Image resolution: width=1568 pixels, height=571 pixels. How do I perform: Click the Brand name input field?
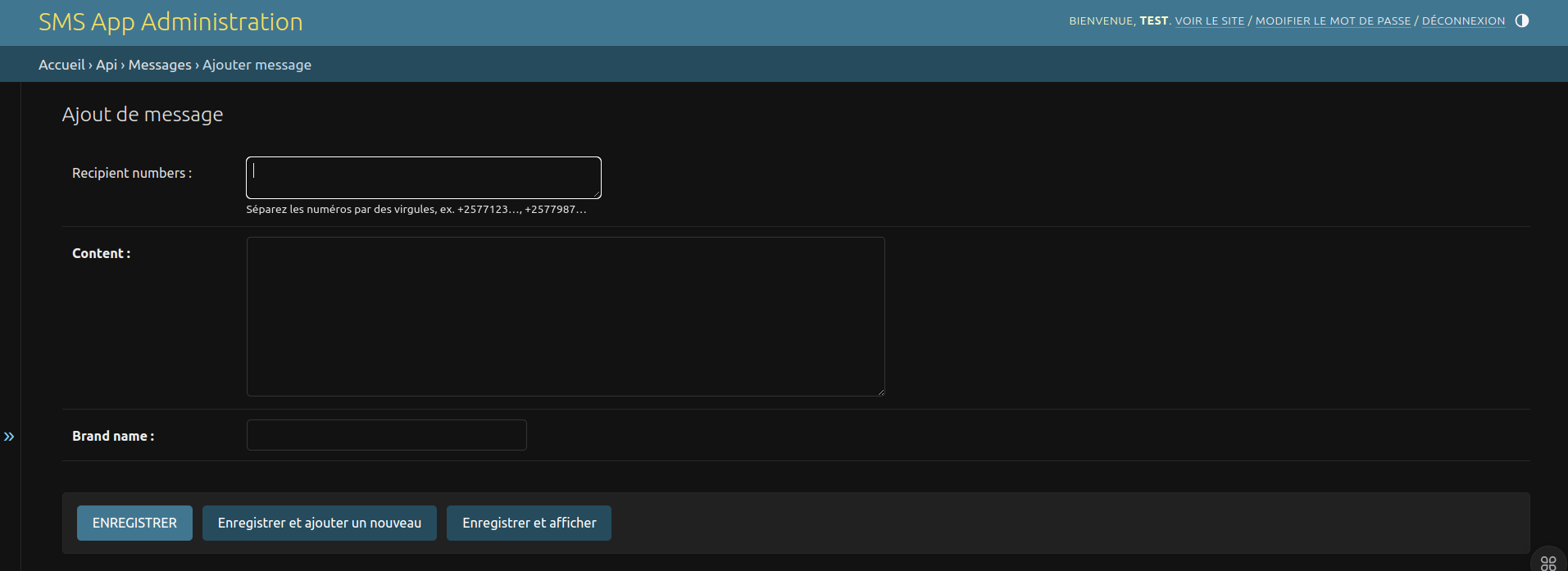[386, 435]
